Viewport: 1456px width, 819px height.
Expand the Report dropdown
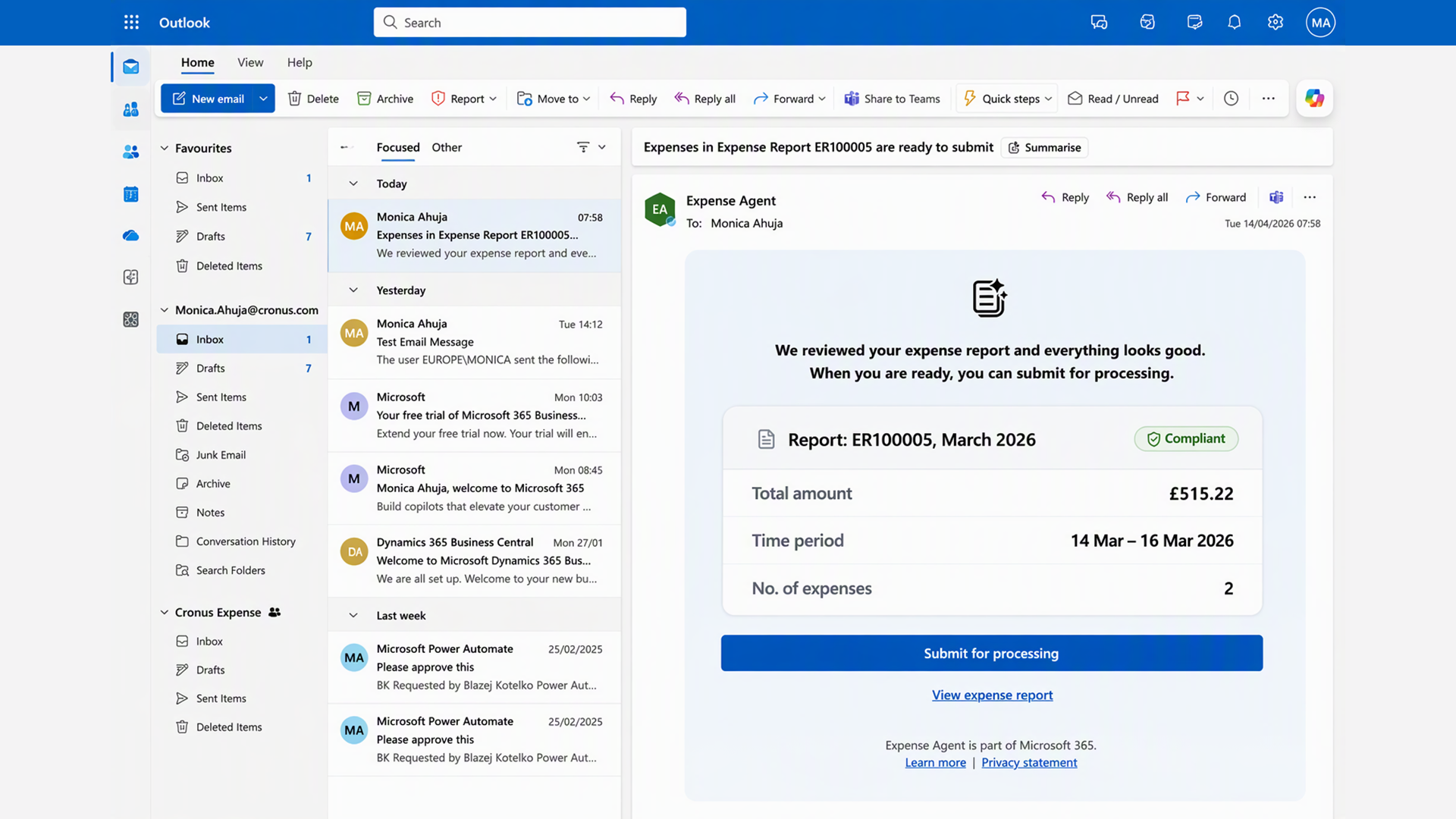(493, 99)
